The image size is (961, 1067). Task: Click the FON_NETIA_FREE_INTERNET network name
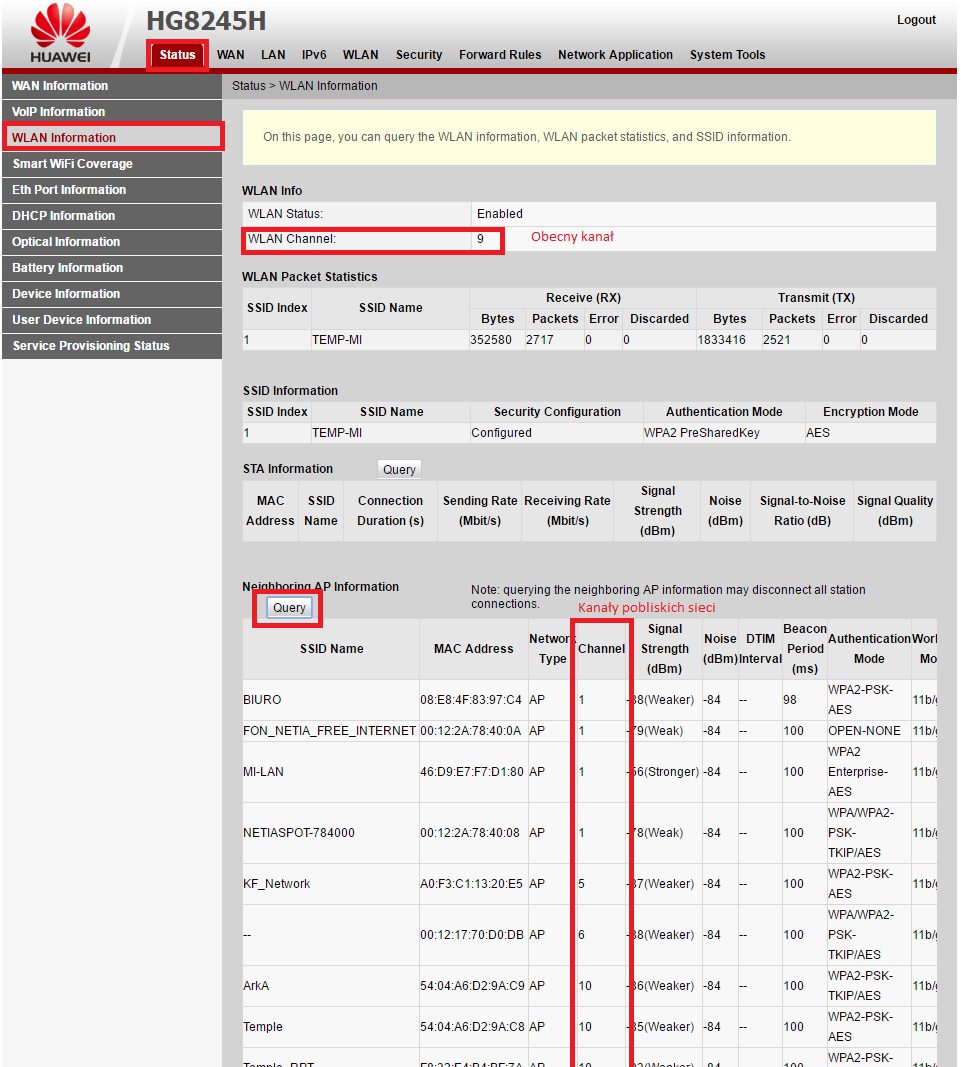pos(329,731)
